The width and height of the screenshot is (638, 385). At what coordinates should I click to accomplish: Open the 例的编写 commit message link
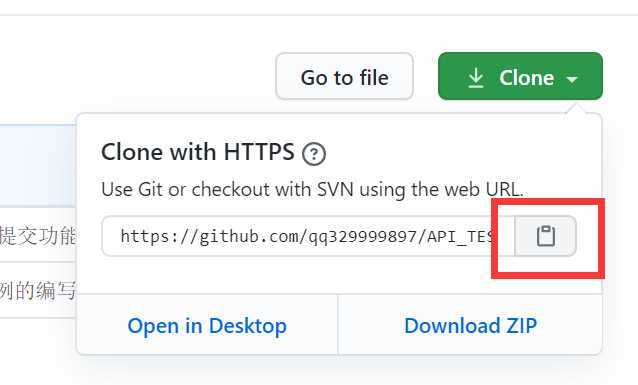[38, 291]
